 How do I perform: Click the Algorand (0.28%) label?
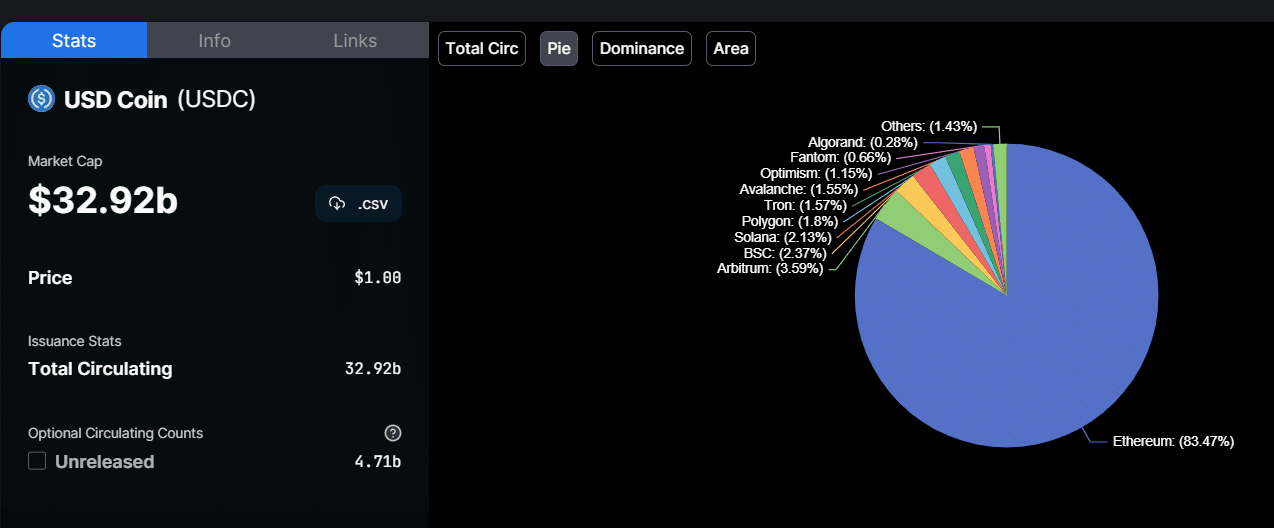[x=862, y=142]
